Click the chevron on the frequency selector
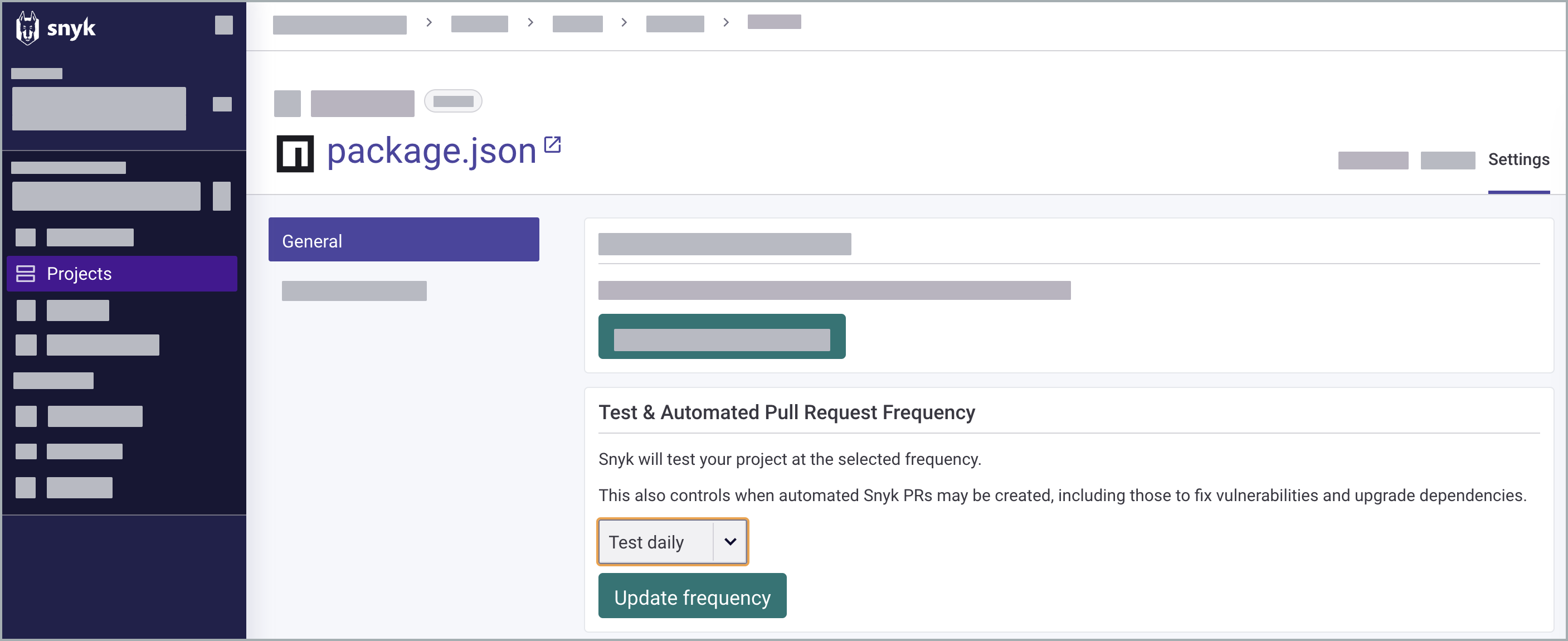This screenshot has width=1568, height=641. click(x=730, y=541)
